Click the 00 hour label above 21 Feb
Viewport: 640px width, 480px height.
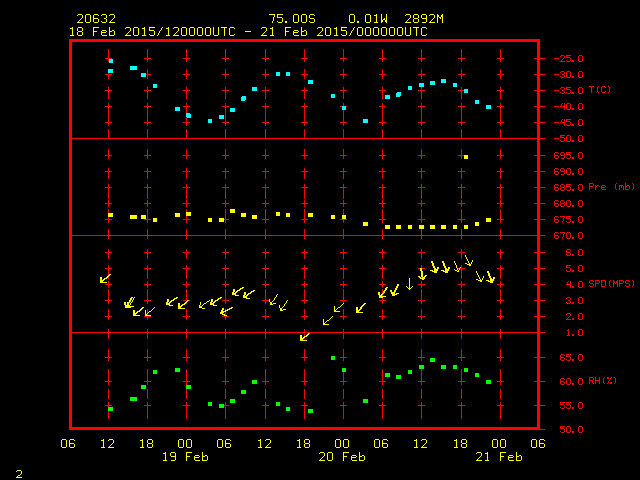pos(499,444)
